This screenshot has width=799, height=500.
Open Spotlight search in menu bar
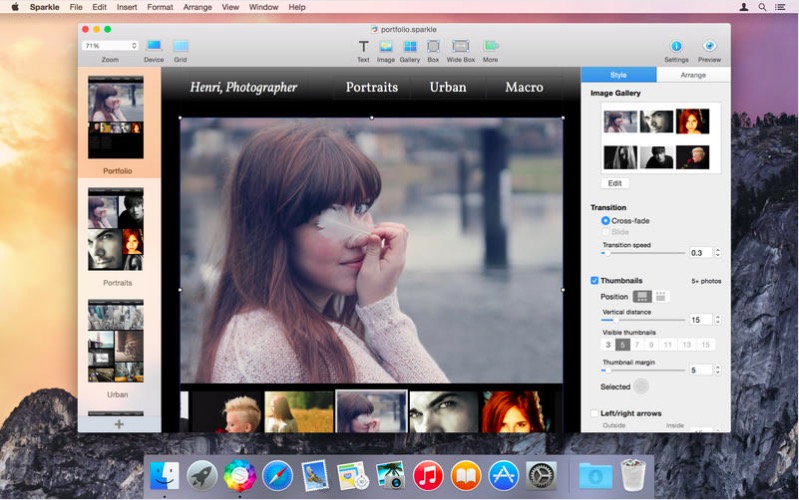(x=762, y=7)
